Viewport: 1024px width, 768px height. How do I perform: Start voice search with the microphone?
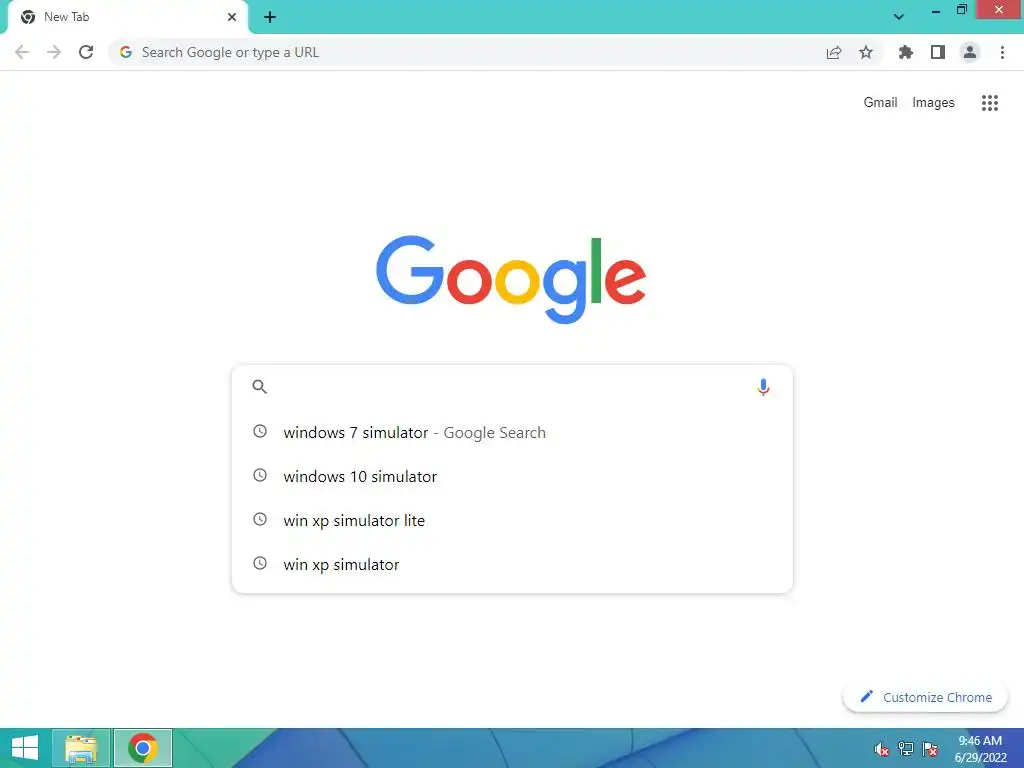click(x=763, y=387)
